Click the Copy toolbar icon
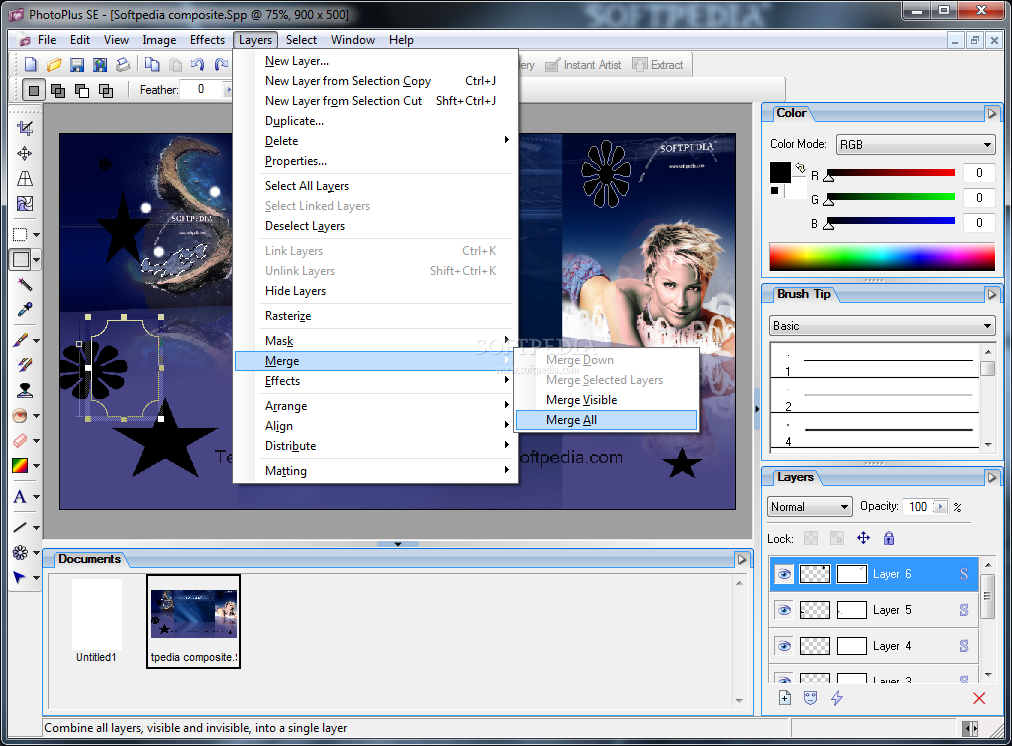The width and height of the screenshot is (1012, 746). [x=152, y=65]
